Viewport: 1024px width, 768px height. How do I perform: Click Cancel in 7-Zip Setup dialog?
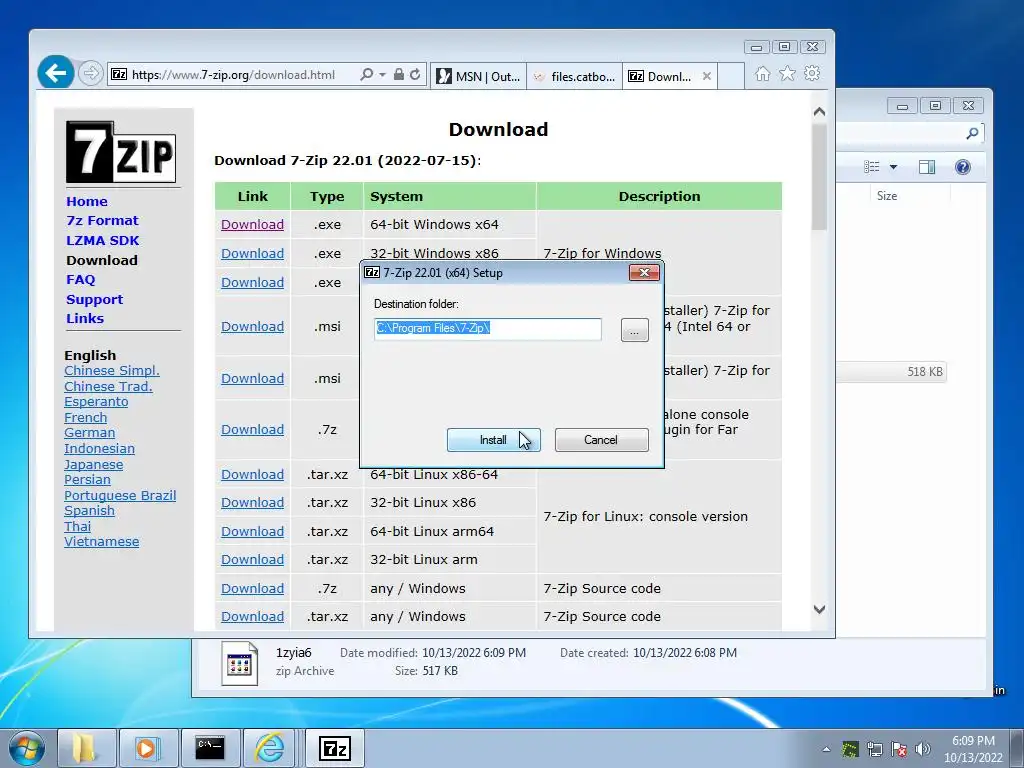coord(601,440)
